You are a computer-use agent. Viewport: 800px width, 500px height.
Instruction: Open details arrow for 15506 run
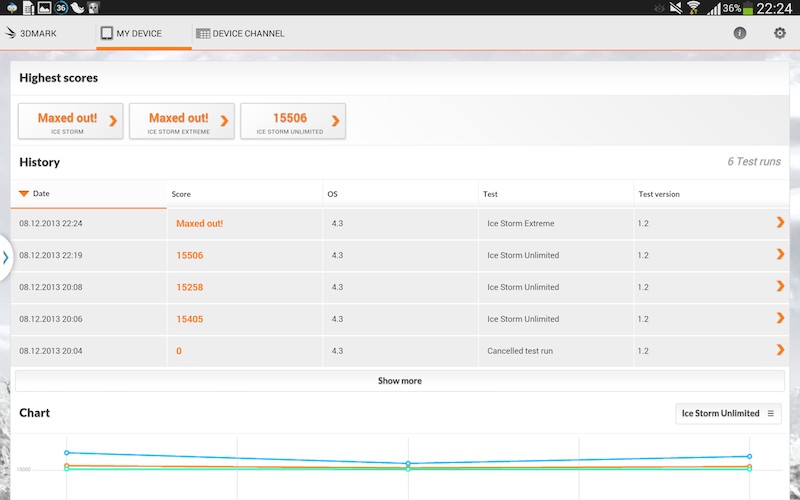(x=780, y=254)
